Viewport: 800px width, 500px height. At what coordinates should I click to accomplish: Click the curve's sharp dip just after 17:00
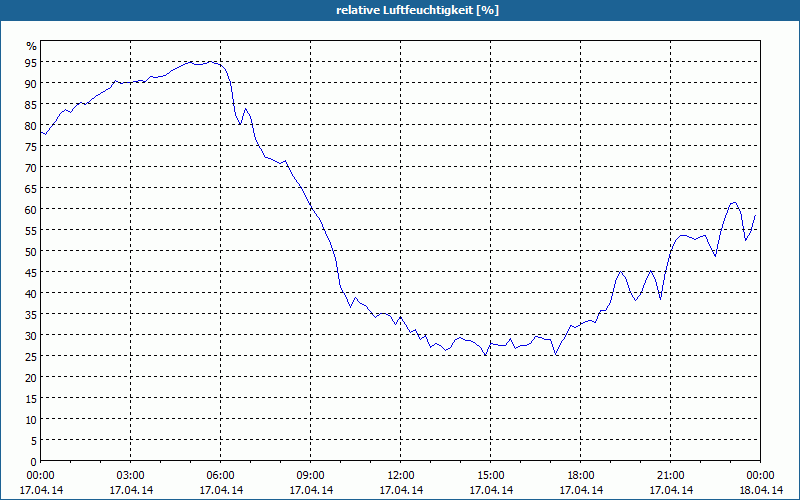[x=556, y=354]
